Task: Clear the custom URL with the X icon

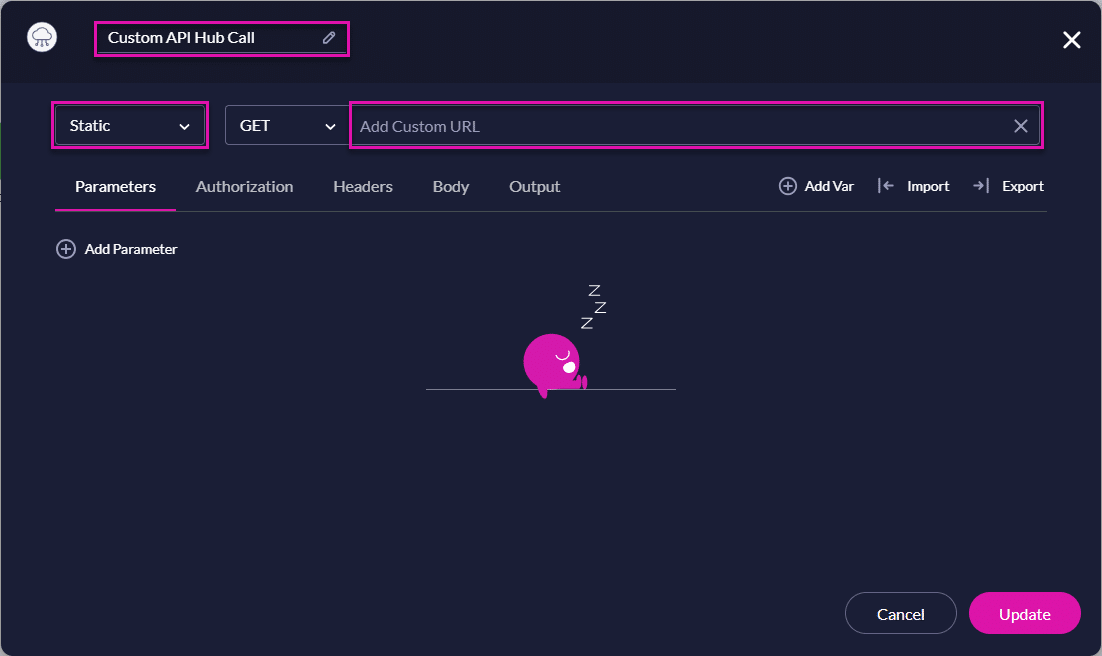Action: click(x=1020, y=126)
